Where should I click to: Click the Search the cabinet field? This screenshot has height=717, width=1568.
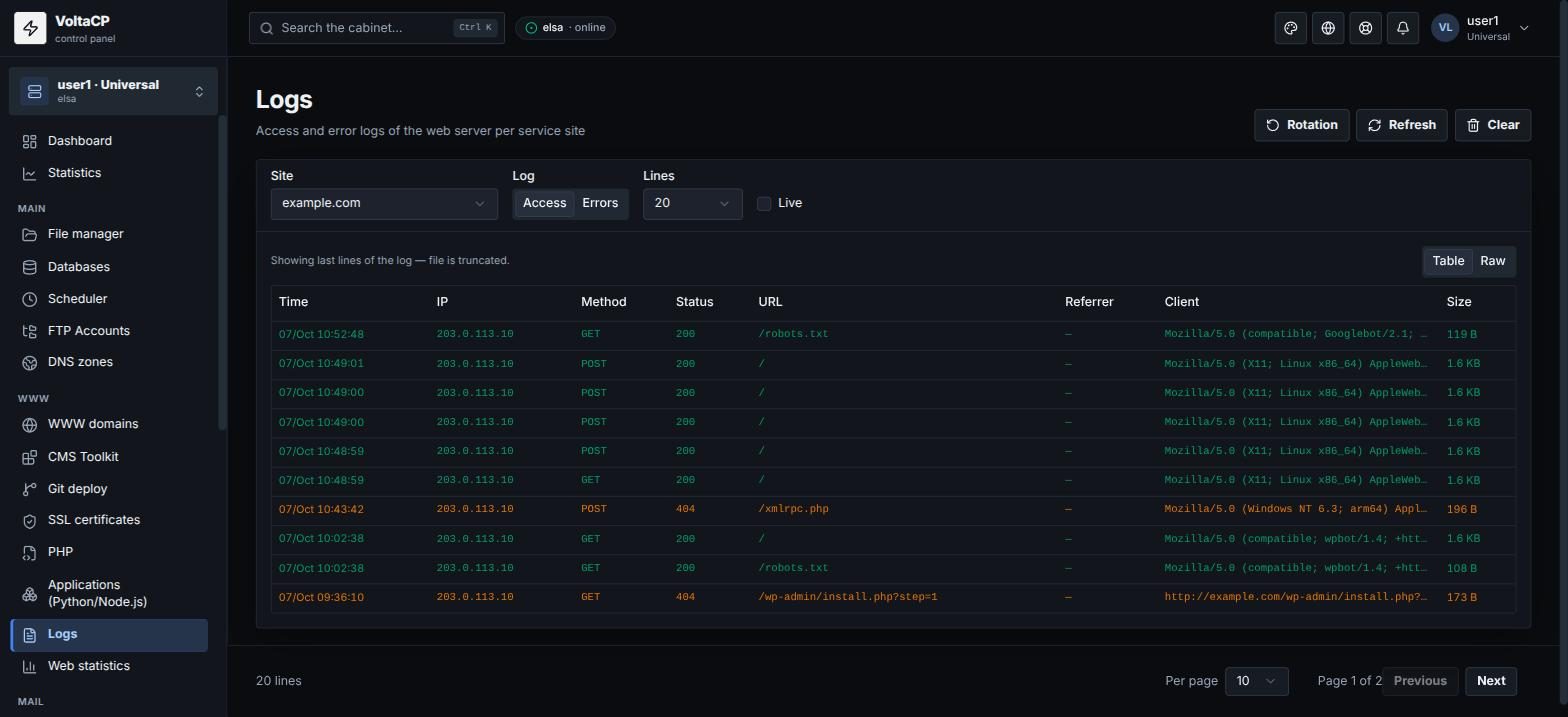[377, 28]
